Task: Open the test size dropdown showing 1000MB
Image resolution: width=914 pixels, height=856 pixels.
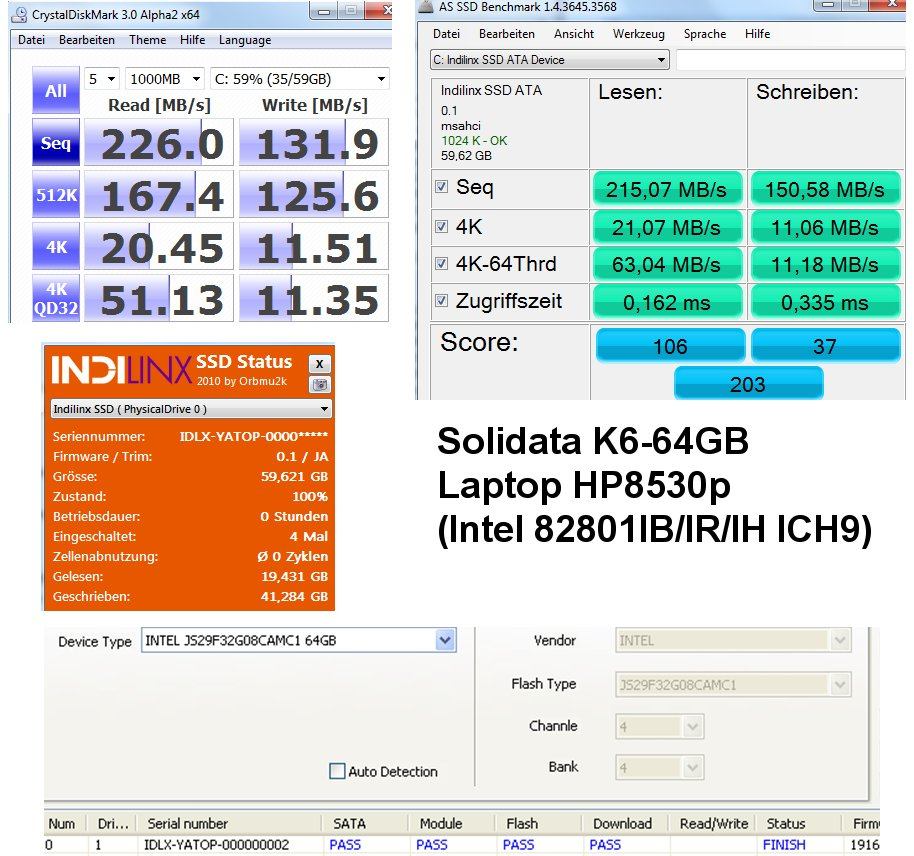Action: tap(164, 79)
